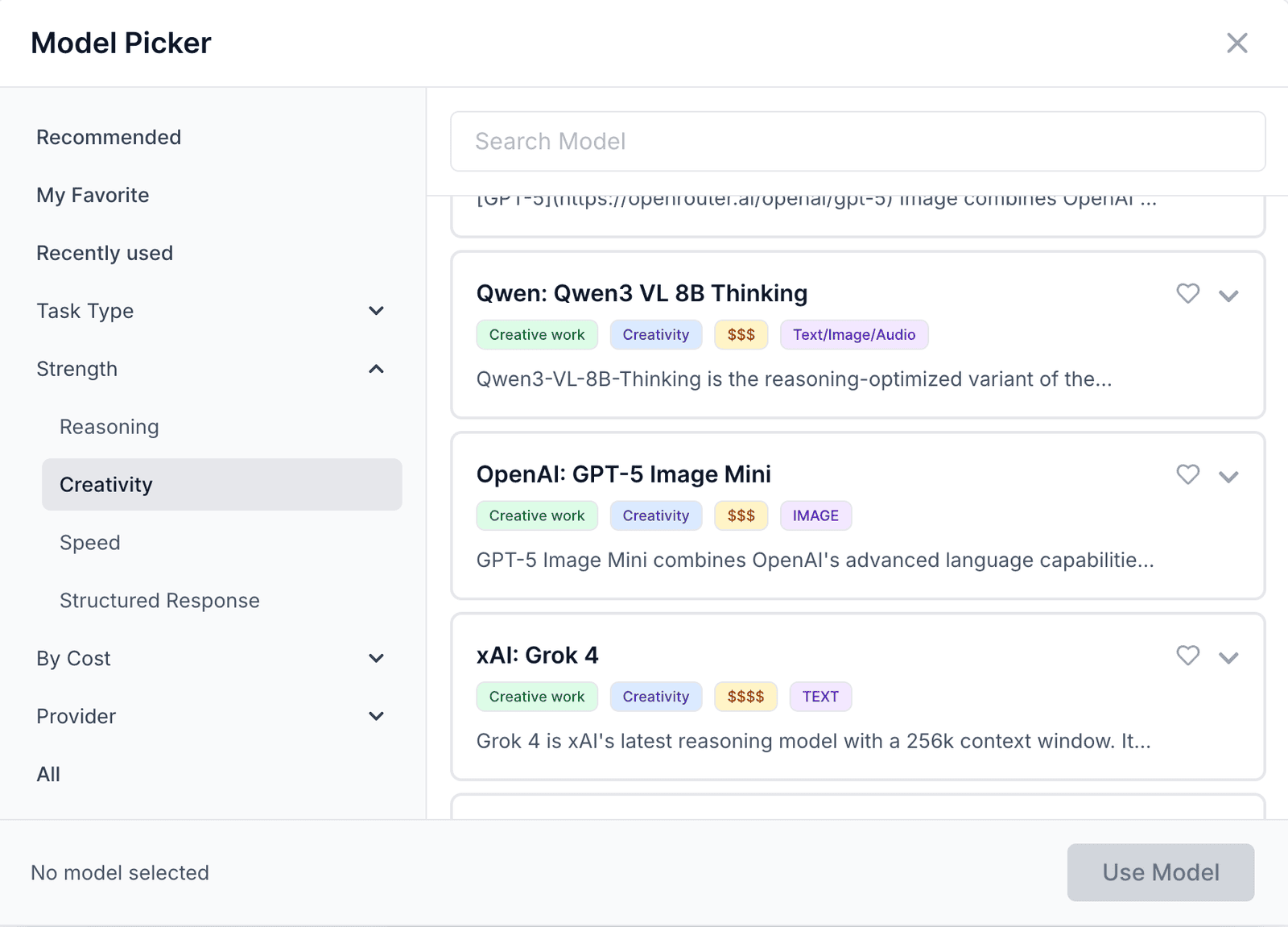Favorite the Qwen3 VL 8B Thinking model
This screenshot has height=927, width=1288.
click(x=1187, y=294)
